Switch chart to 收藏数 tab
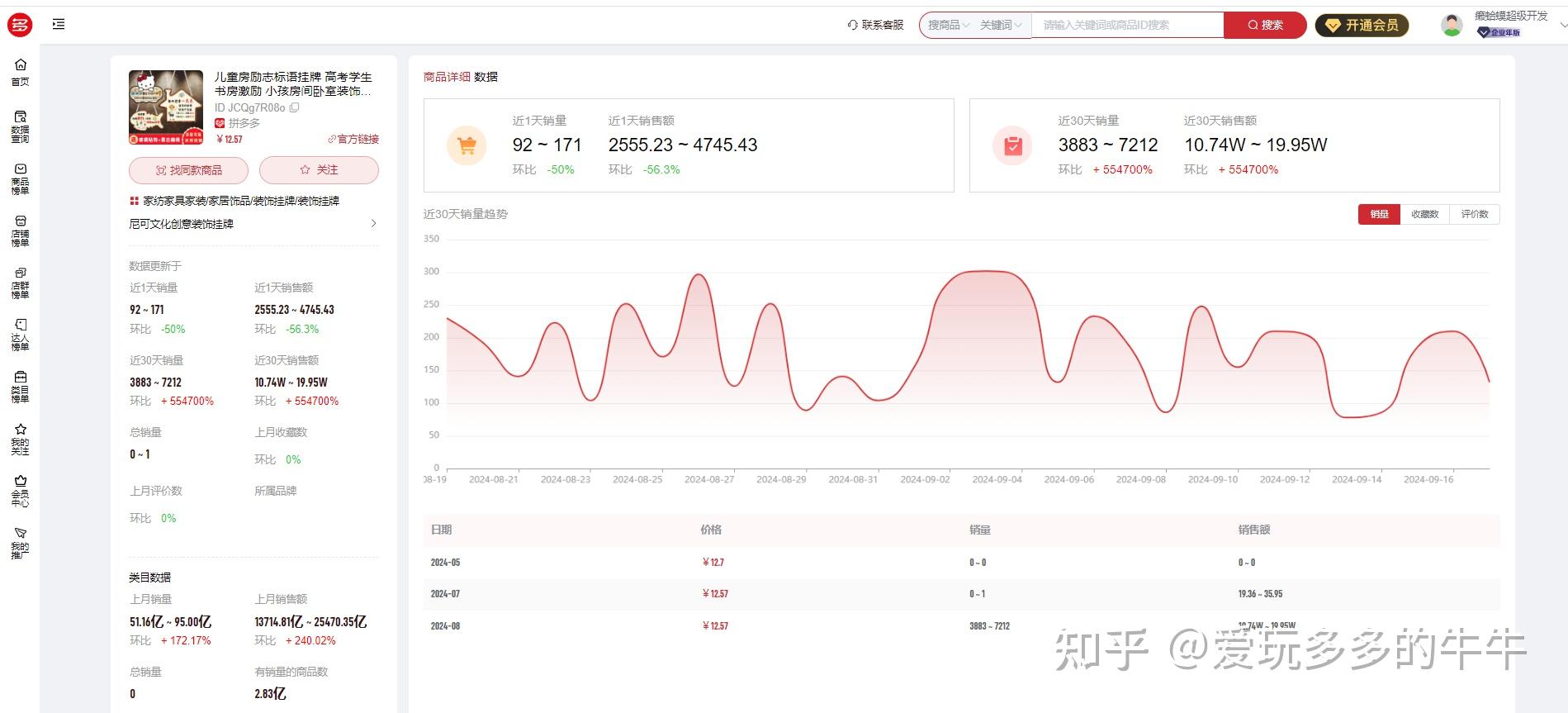This screenshot has height=713, width=1568. coord(1424,214)
